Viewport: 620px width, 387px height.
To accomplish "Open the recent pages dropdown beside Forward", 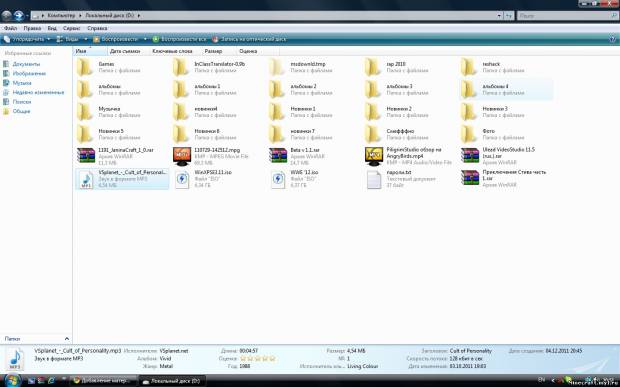I will click(27, 16).
